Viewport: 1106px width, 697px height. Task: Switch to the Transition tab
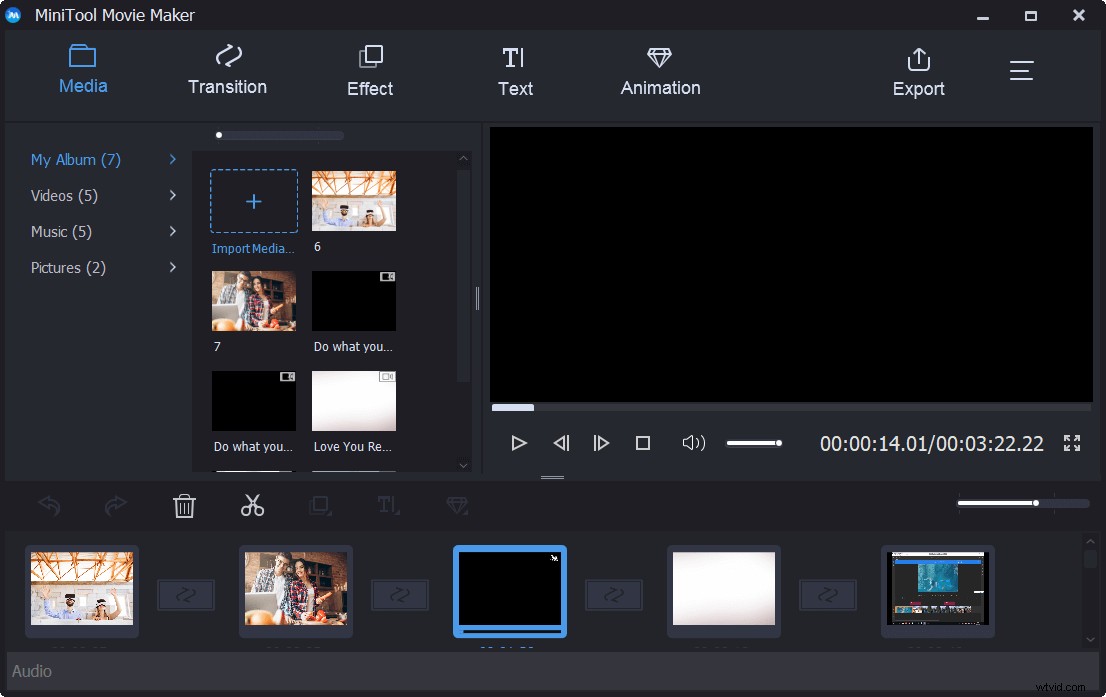(227, 70)
